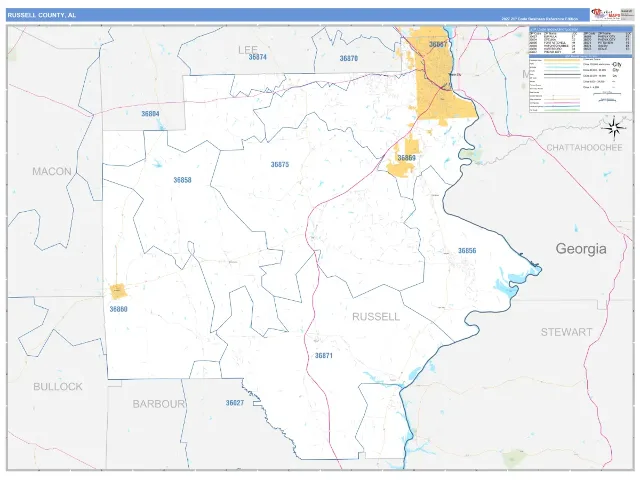
Task: Select ZIP code label 36856
Action: tap(467, 251)
